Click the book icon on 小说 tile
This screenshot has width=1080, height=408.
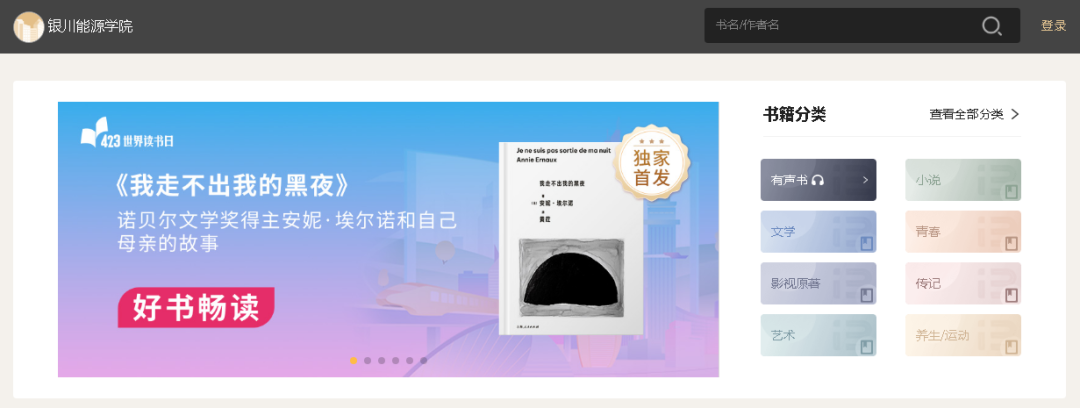(x=1011, y=190)
